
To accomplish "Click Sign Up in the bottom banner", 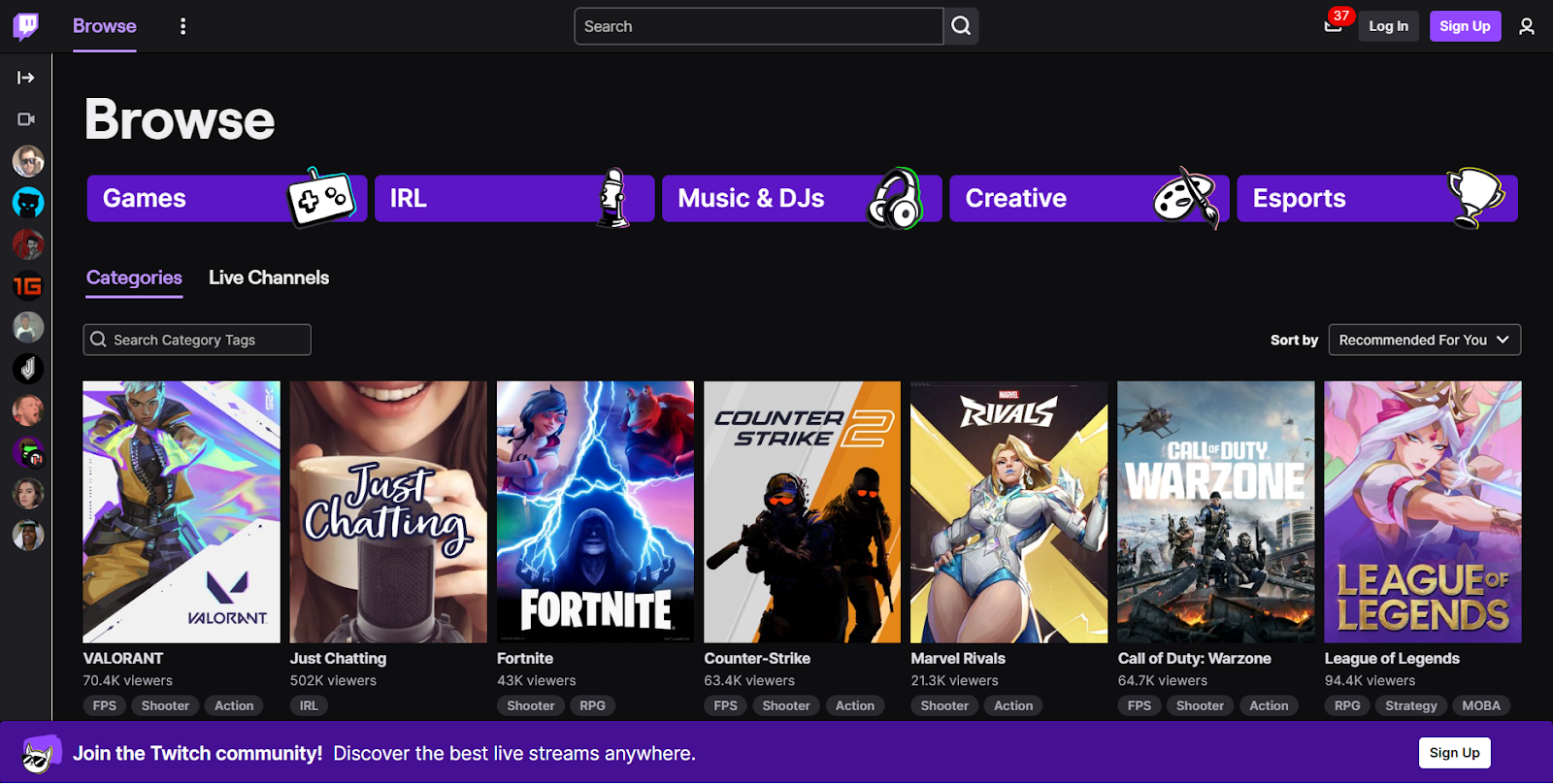I will click(1454, 753).
